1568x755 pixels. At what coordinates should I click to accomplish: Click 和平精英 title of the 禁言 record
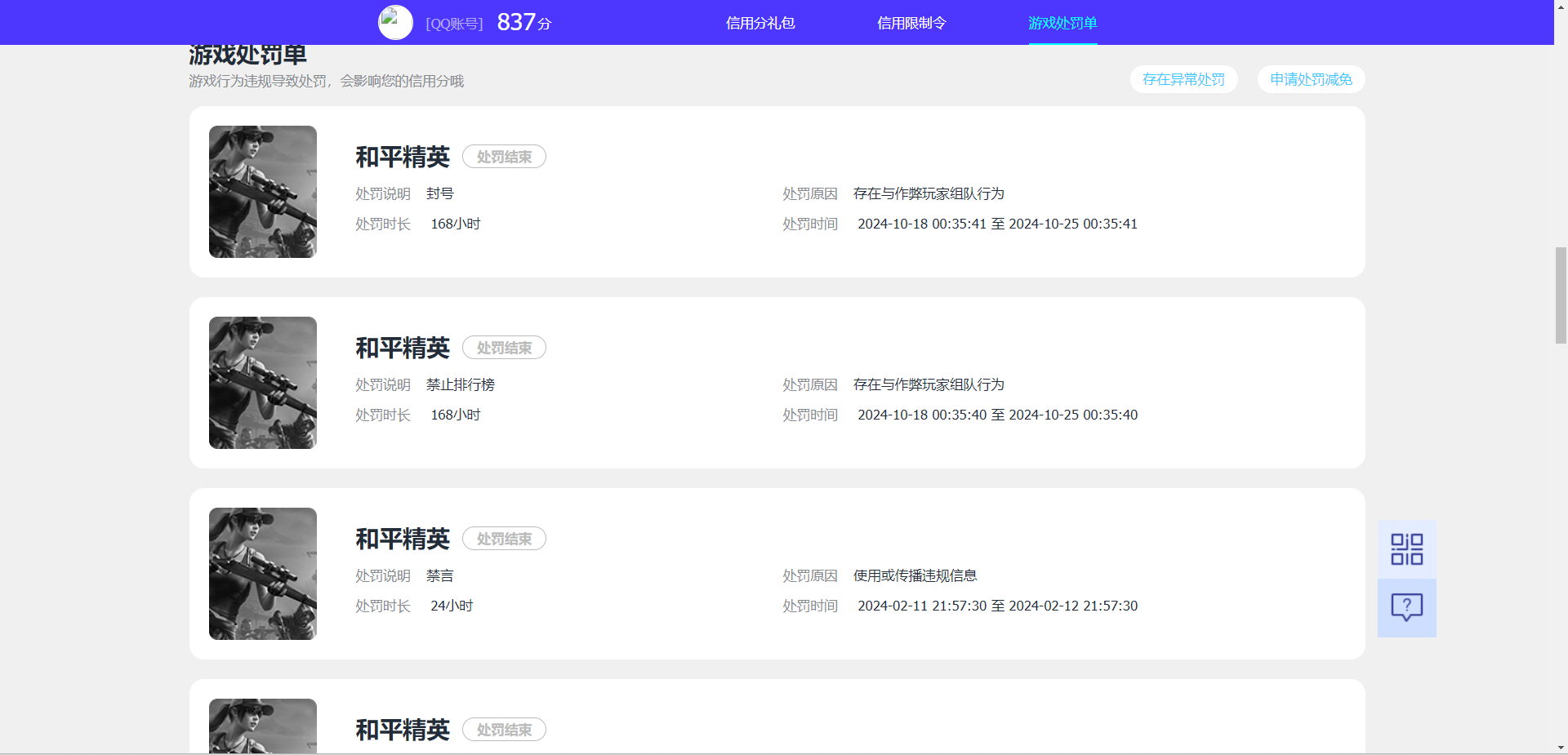point(403,539)
